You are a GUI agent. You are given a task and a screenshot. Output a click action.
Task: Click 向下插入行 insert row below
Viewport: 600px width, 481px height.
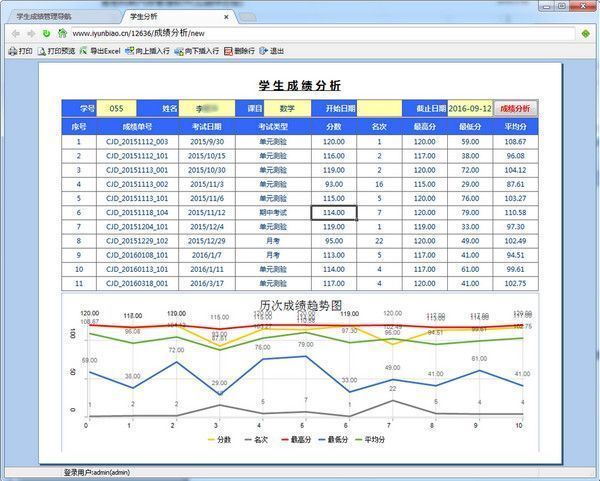click(197, 51)
